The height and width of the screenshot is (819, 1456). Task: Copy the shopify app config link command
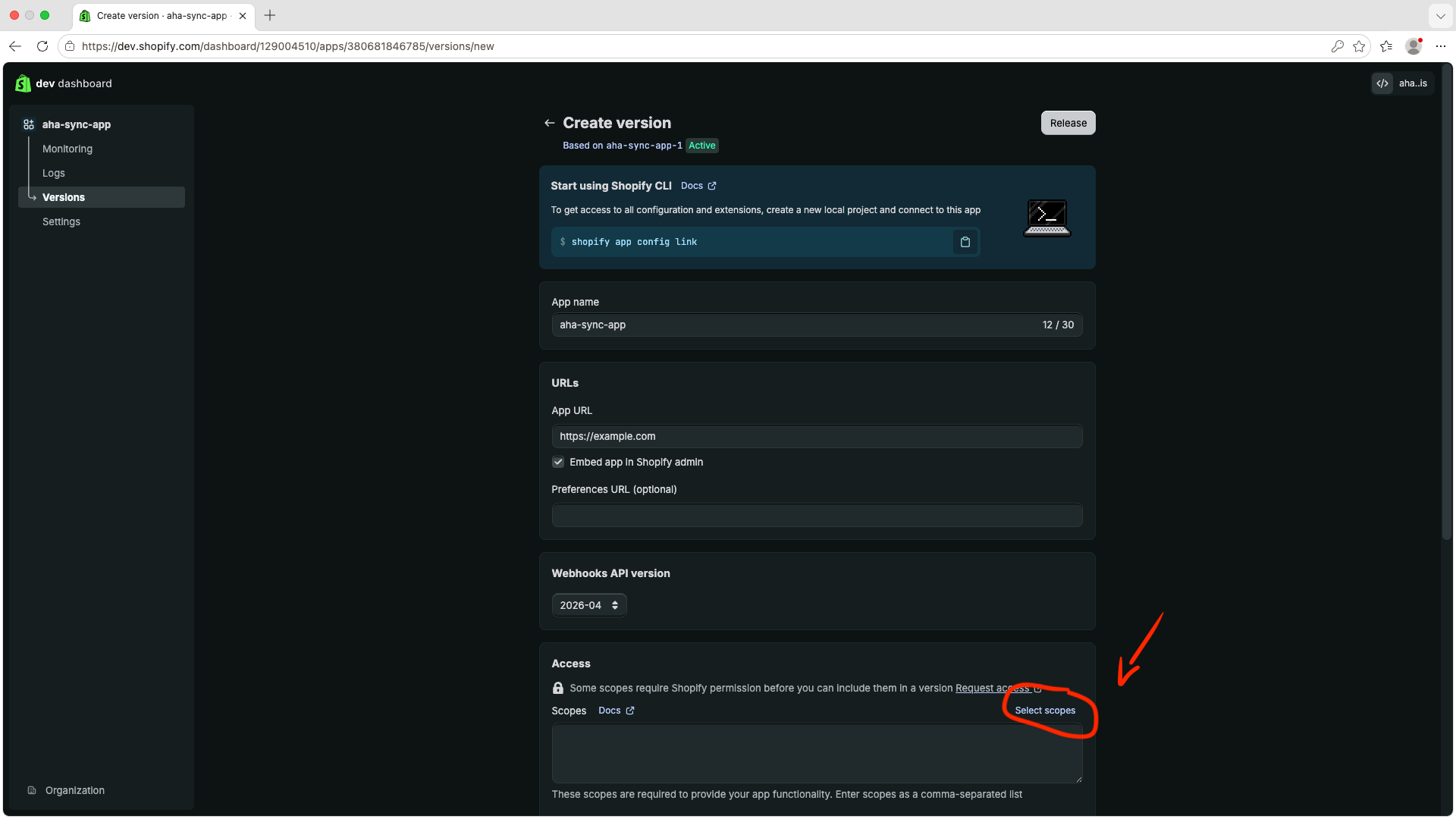(x=965, y=242)
